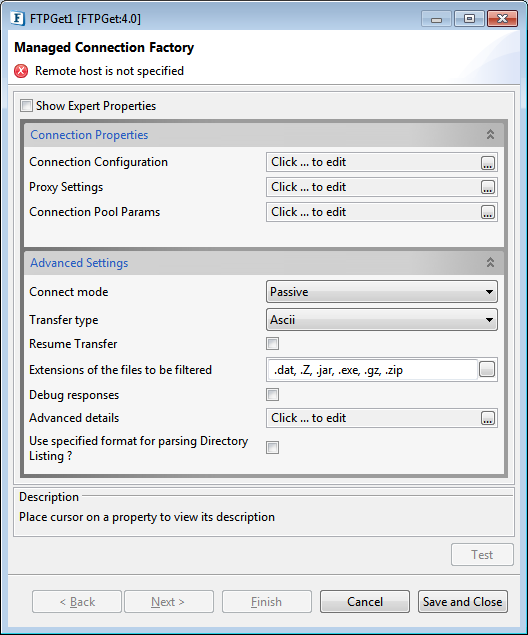
Task: Click the Cancel button
Action: [365, 602]
